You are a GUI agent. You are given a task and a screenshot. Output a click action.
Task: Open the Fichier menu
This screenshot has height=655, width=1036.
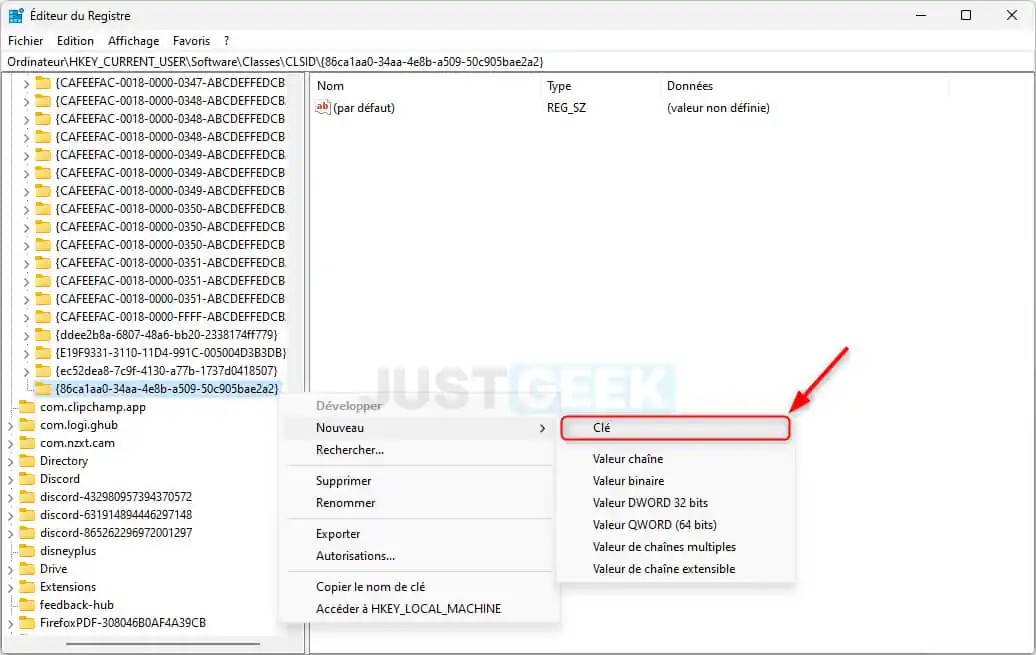point(25,41)
